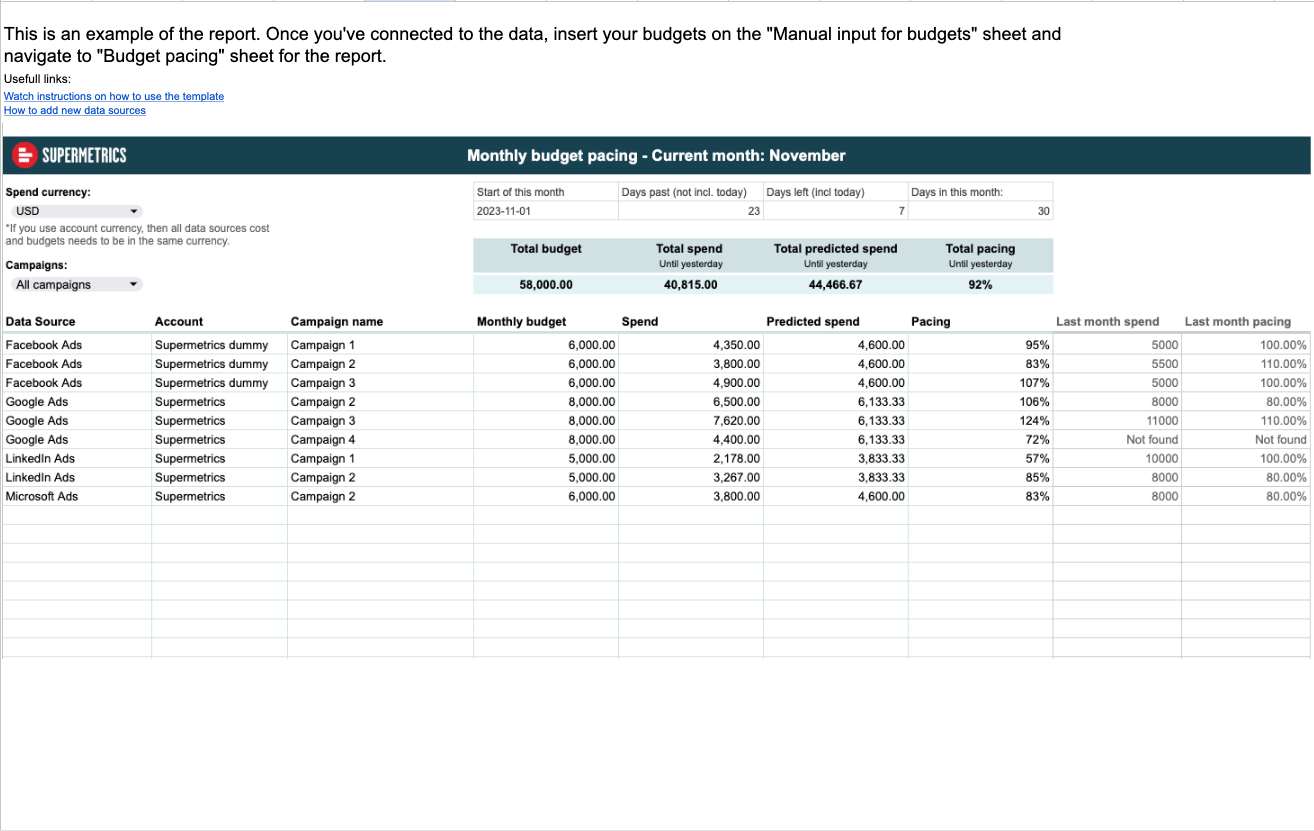This screenshot has height=831, width=1314.
Task: Select the Predicted spend column header
Action: pyautogui.click(x=812, y=322)
